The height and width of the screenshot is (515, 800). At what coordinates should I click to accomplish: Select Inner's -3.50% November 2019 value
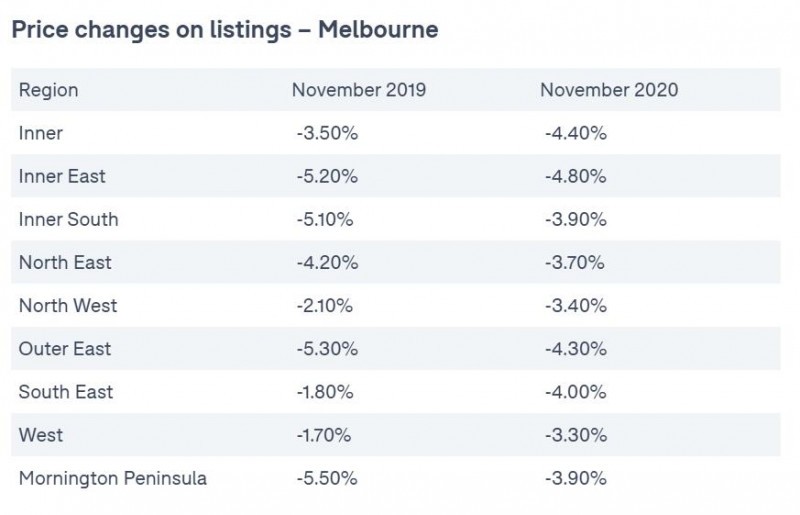click(x=327, y=133)
